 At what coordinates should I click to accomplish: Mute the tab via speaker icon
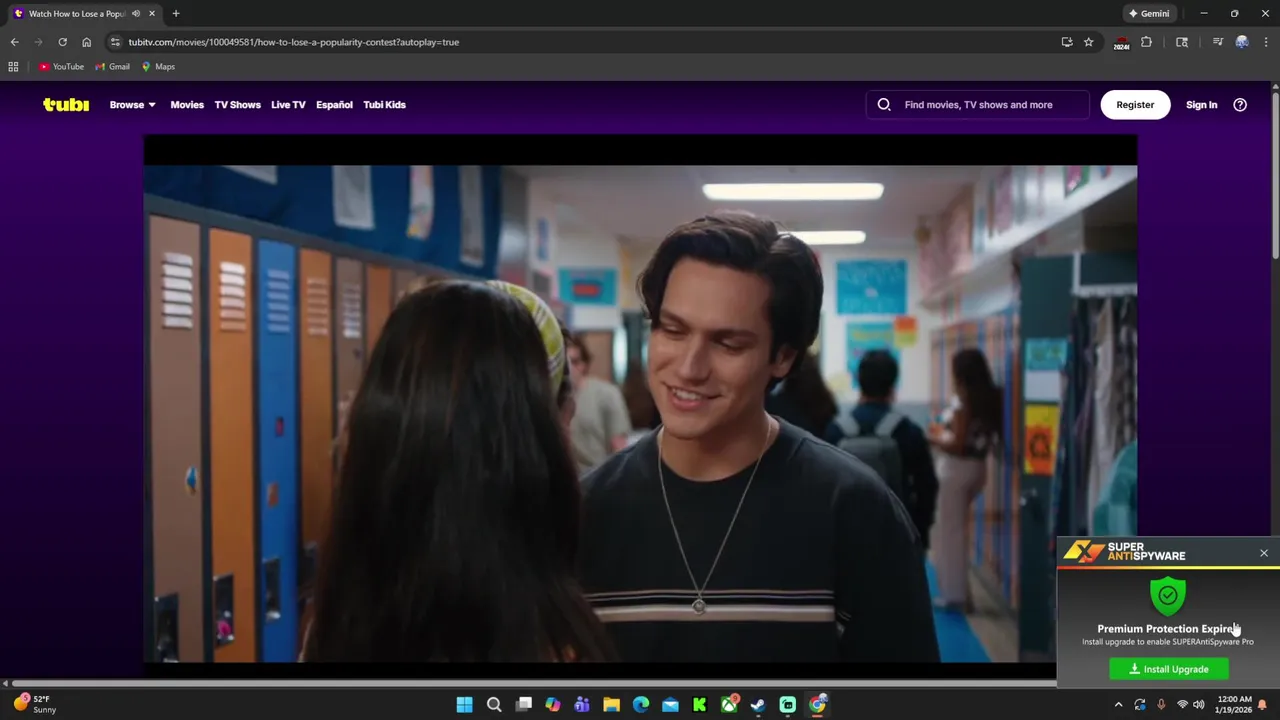(136, 14)
